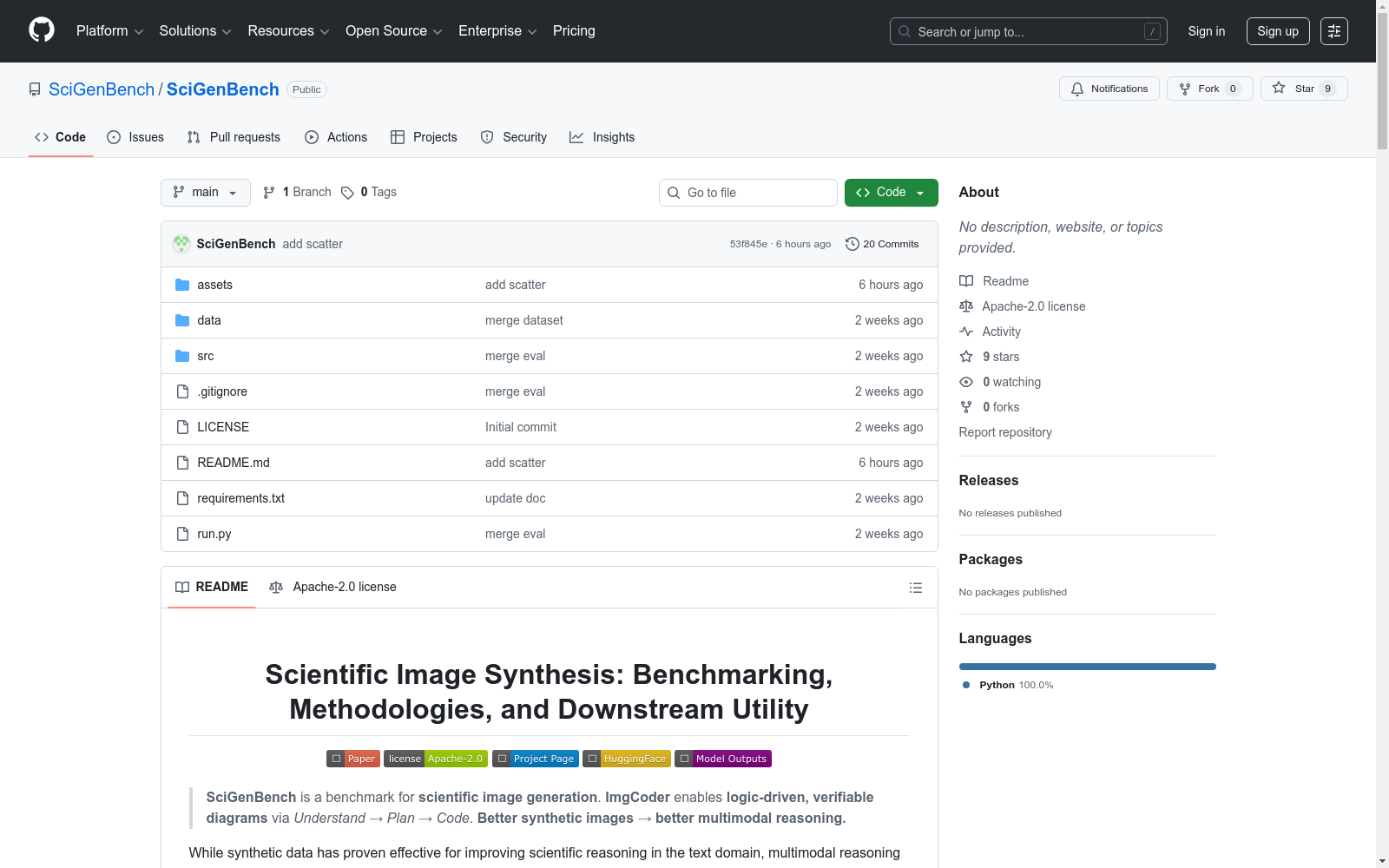The height and width of the screenshot is (868, 1389).
Task: Open the 'merge dataset' commit message
Action: click(x=524, y=320)
